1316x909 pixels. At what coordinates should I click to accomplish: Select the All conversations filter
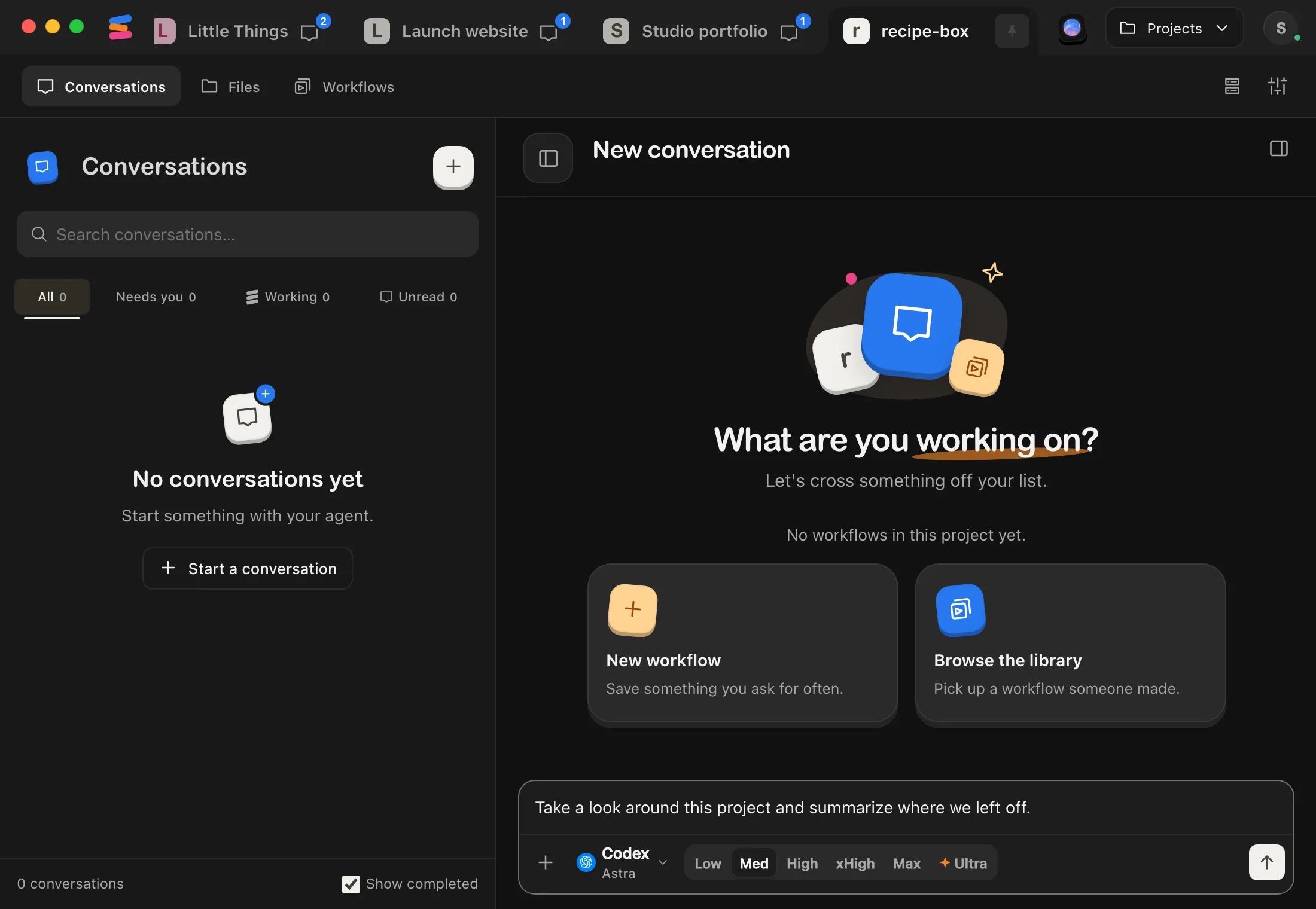(52, 297)
